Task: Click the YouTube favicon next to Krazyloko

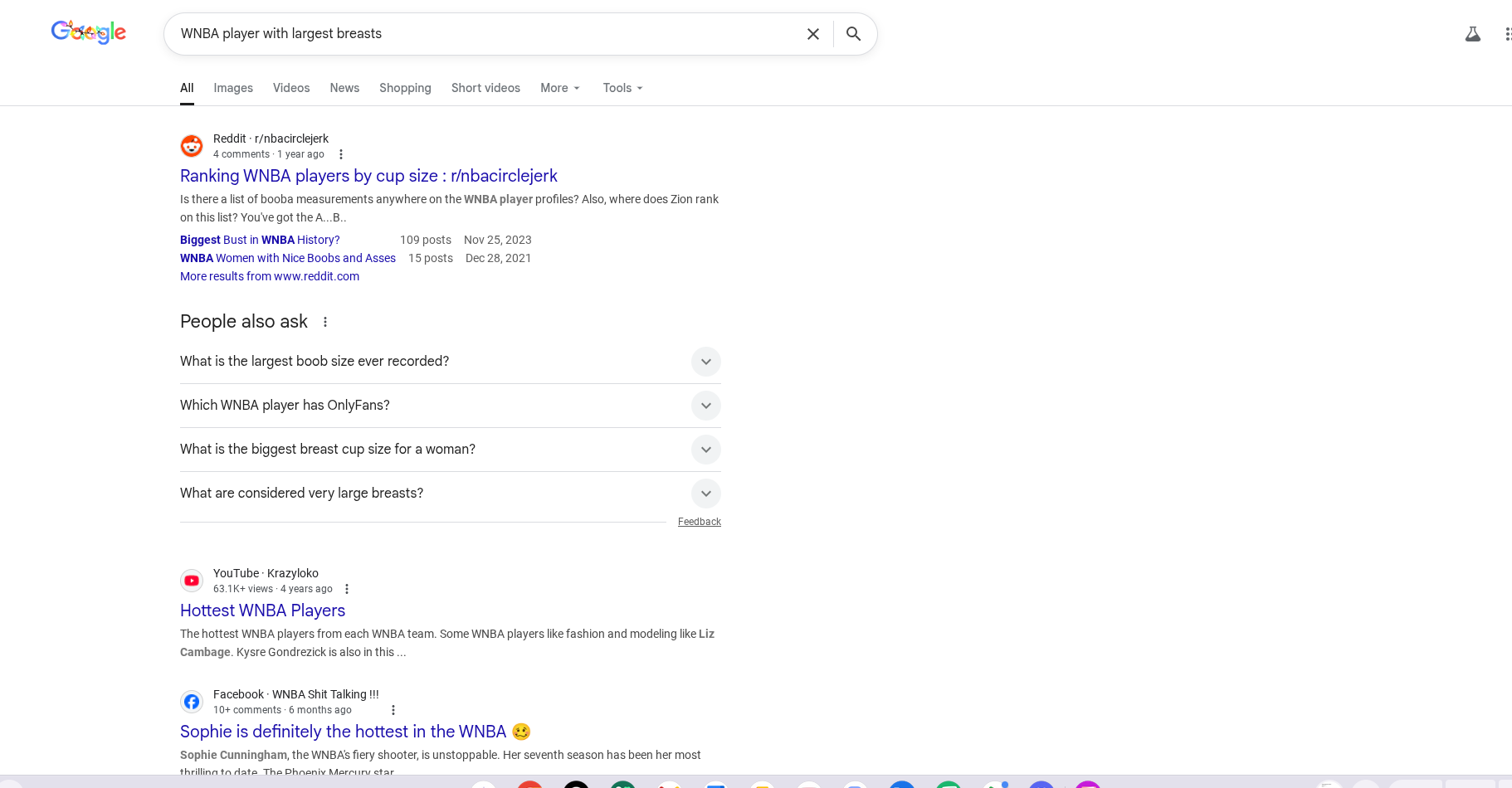Action: (192, 581)
